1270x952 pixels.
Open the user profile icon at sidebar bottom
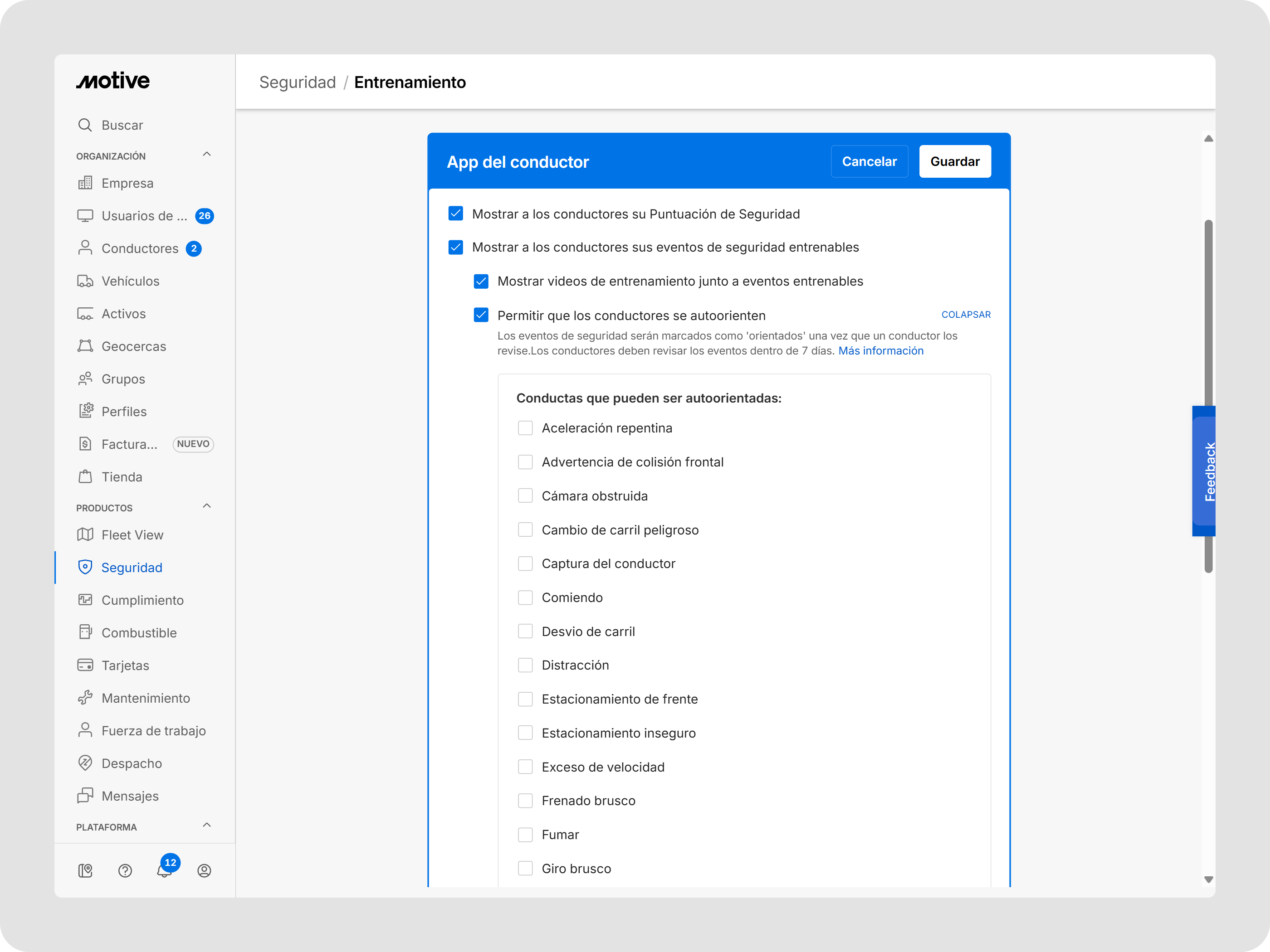[x=204, y=870]
